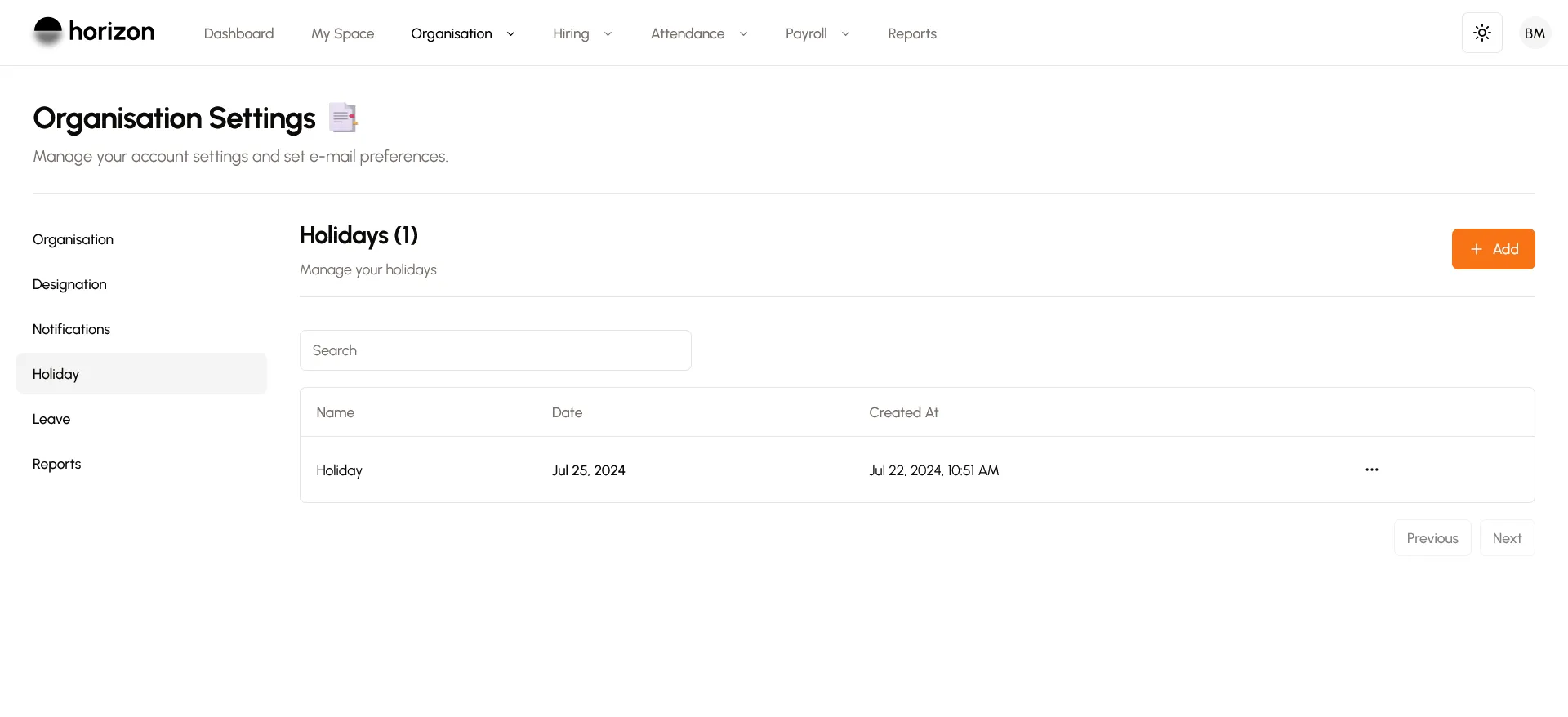This screenshot has width=1568, height=717.
Task: Click the Name column header
Action: (x=335, y=412)
